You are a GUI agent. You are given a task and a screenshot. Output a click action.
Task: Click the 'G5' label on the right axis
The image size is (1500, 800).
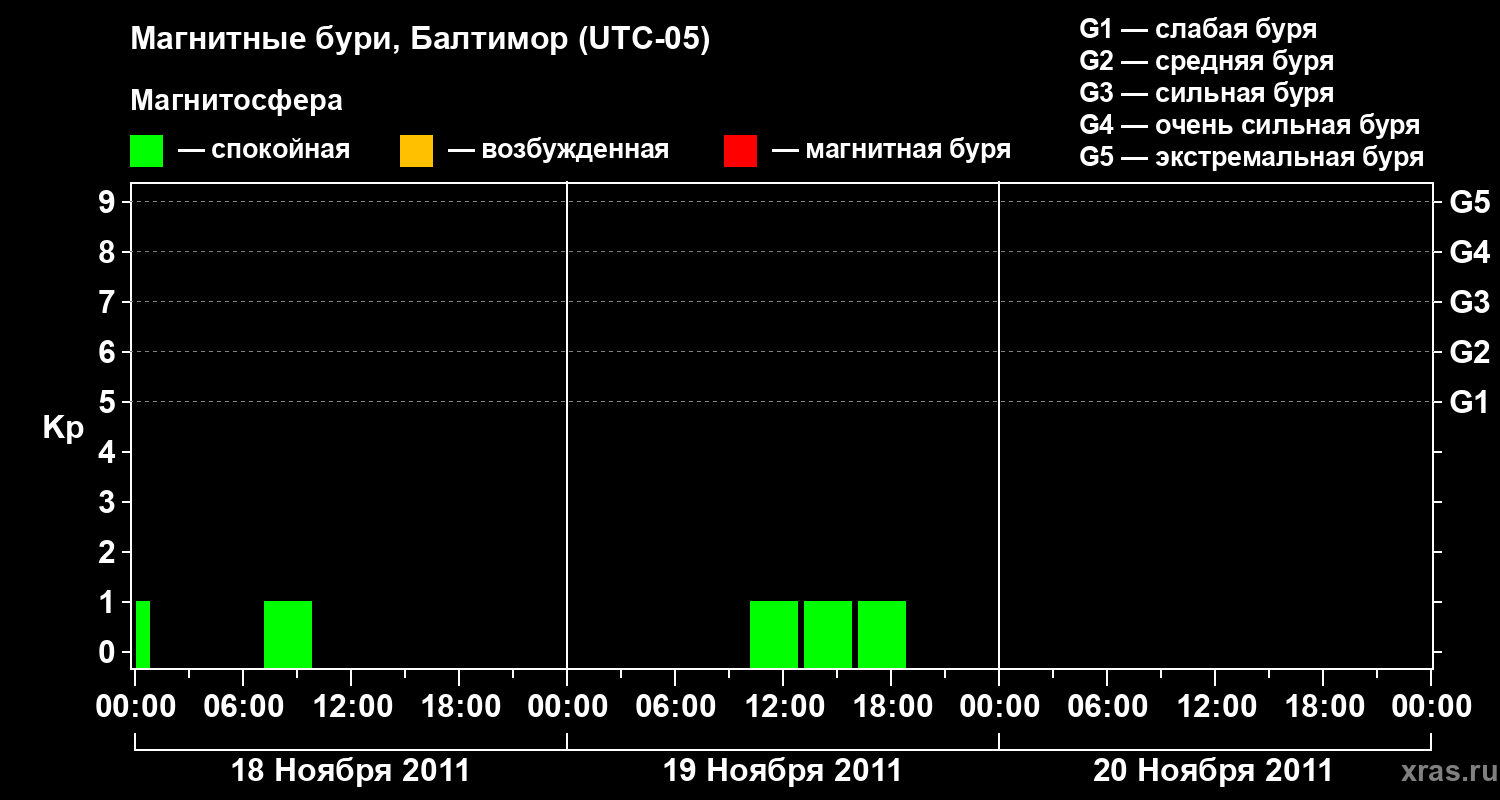(x=1469, y=202)
